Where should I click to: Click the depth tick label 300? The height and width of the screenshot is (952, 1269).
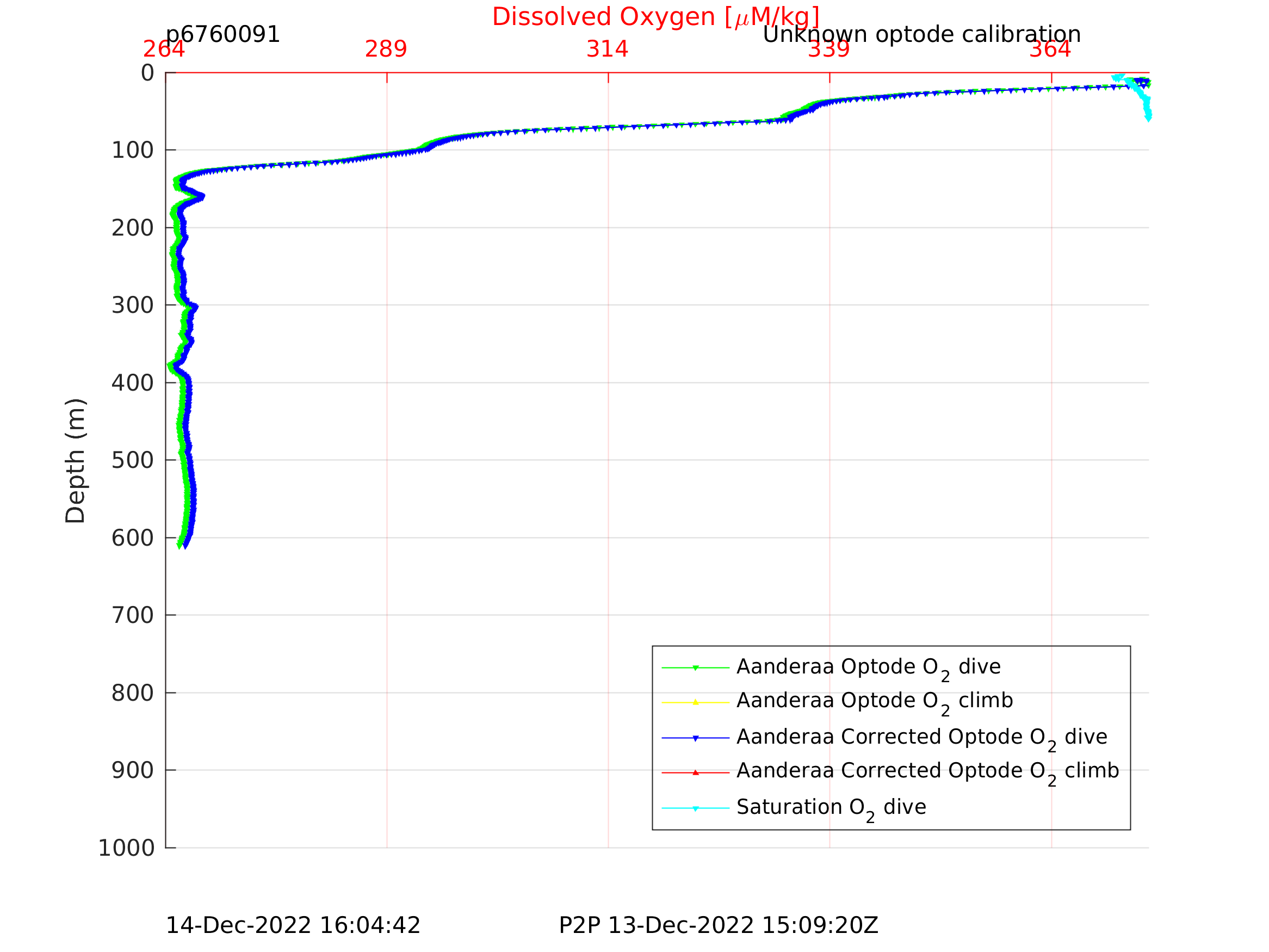[x=133, y=305]
